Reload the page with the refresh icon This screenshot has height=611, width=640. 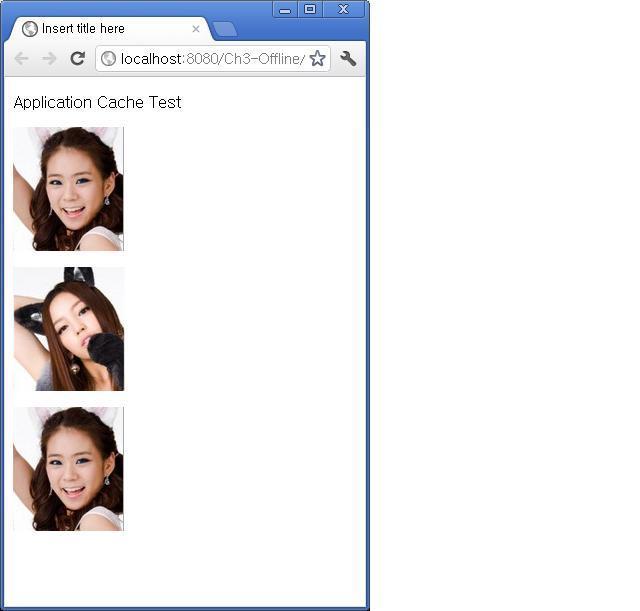tap(77, 58)
